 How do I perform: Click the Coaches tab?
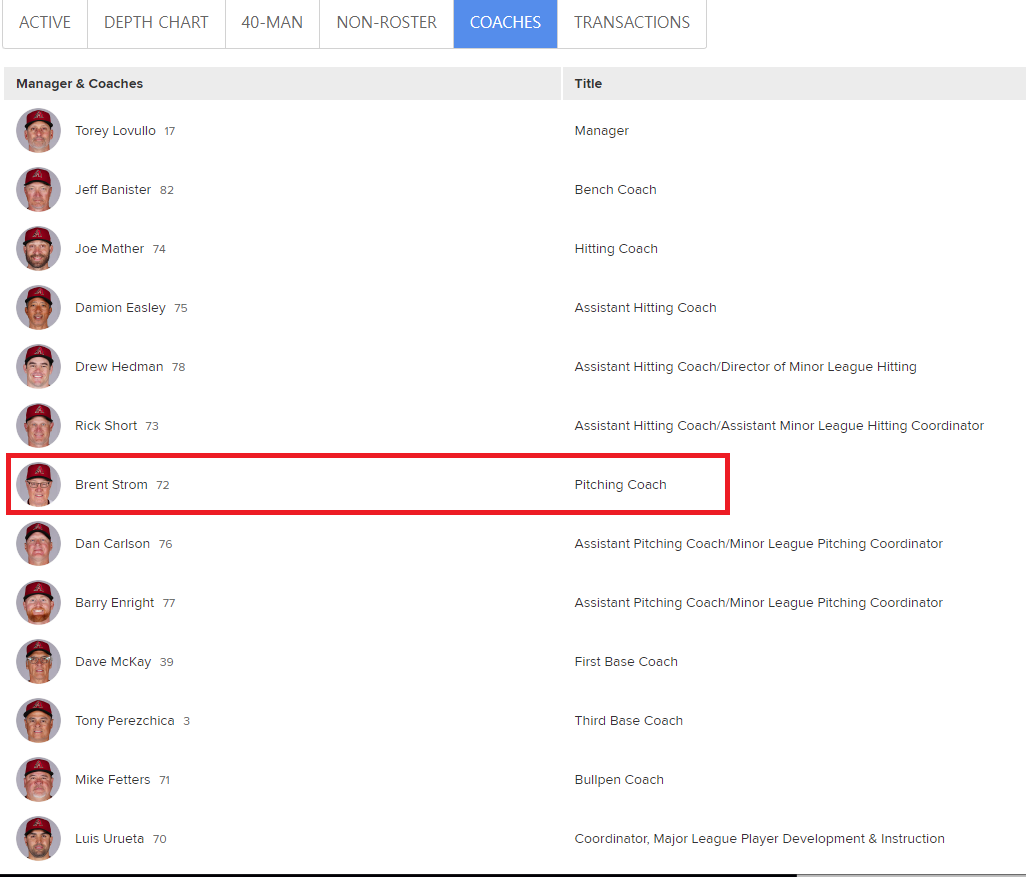pyautogui.click(x=505, y=22)
